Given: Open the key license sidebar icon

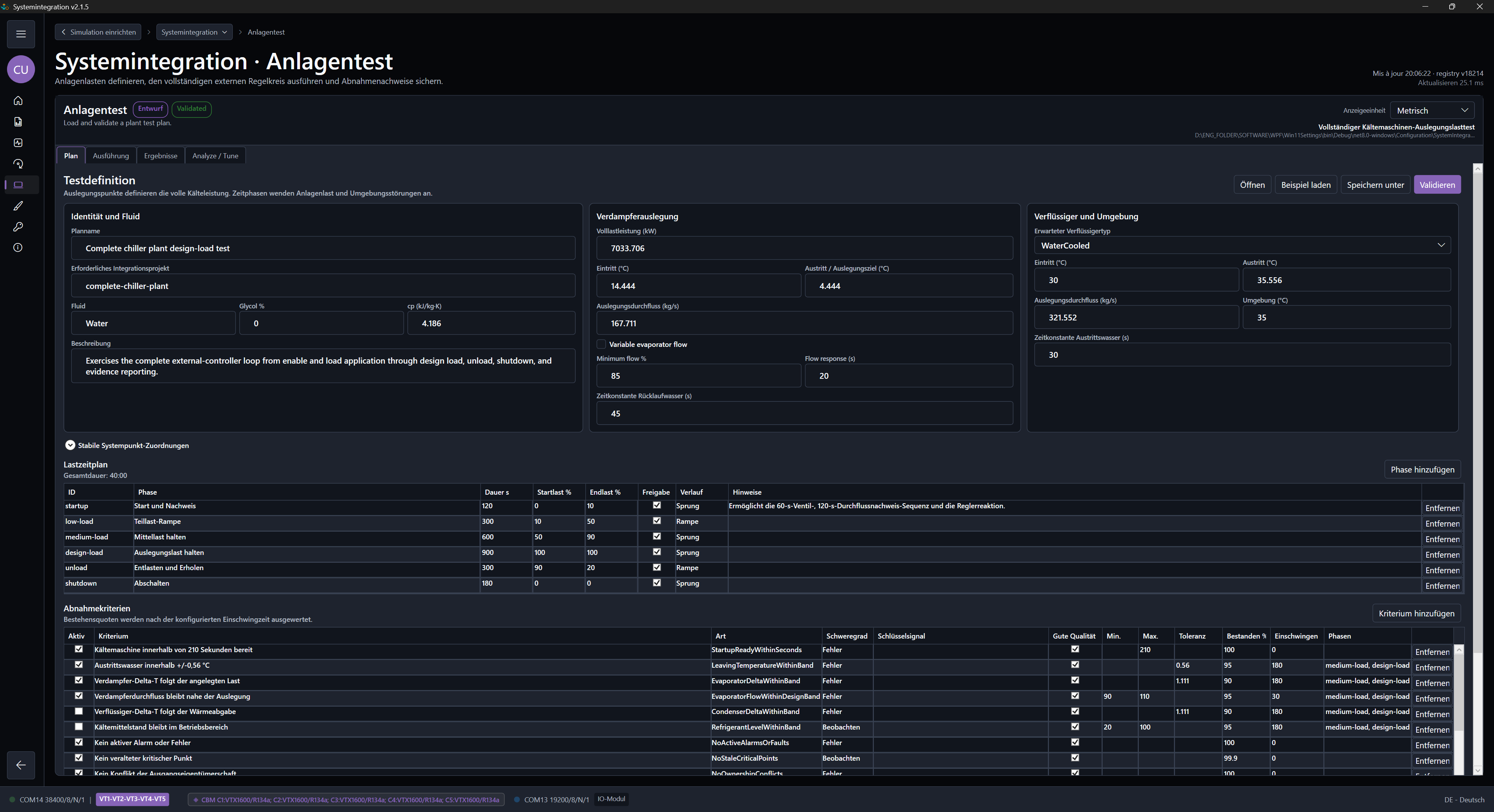Looking at the screenshot, I should [x=18, y=227].
